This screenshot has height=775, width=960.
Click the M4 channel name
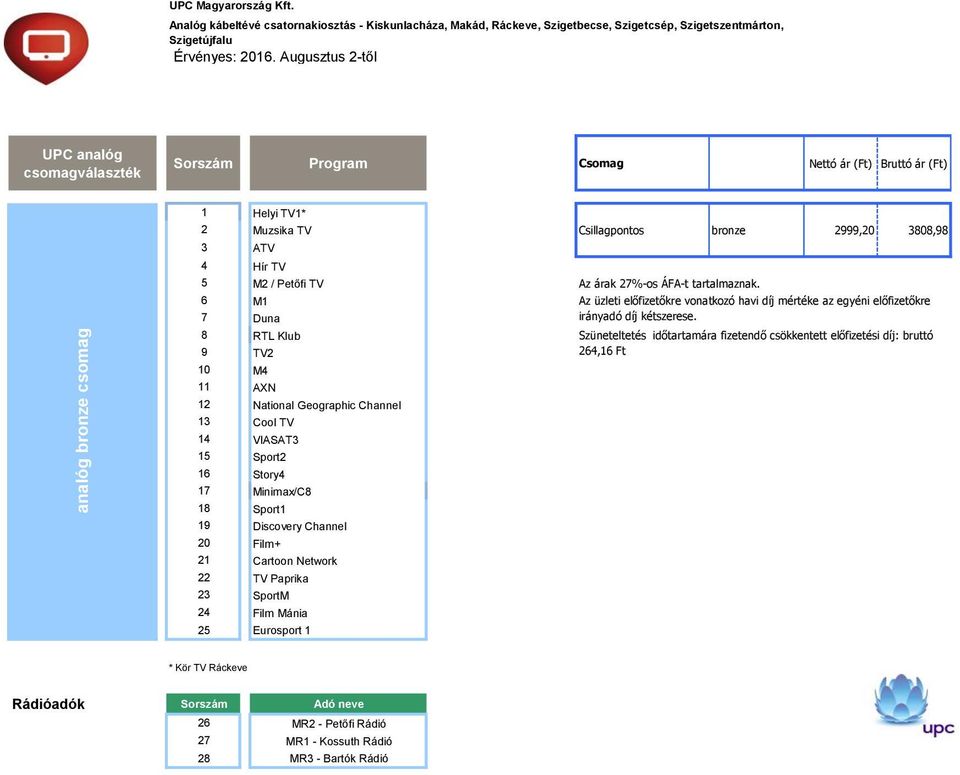point(260,370)
